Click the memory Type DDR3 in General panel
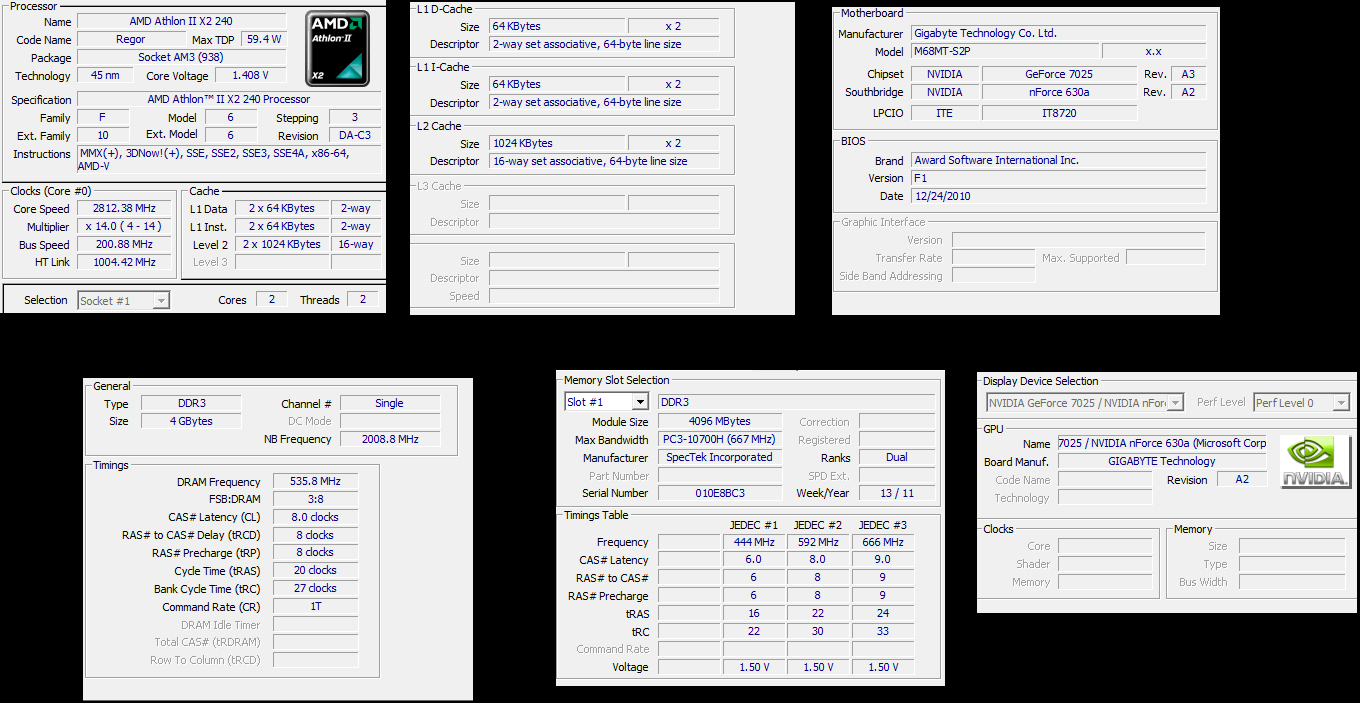Viewport: 1360px width, 703px height. tap(190, 403)
